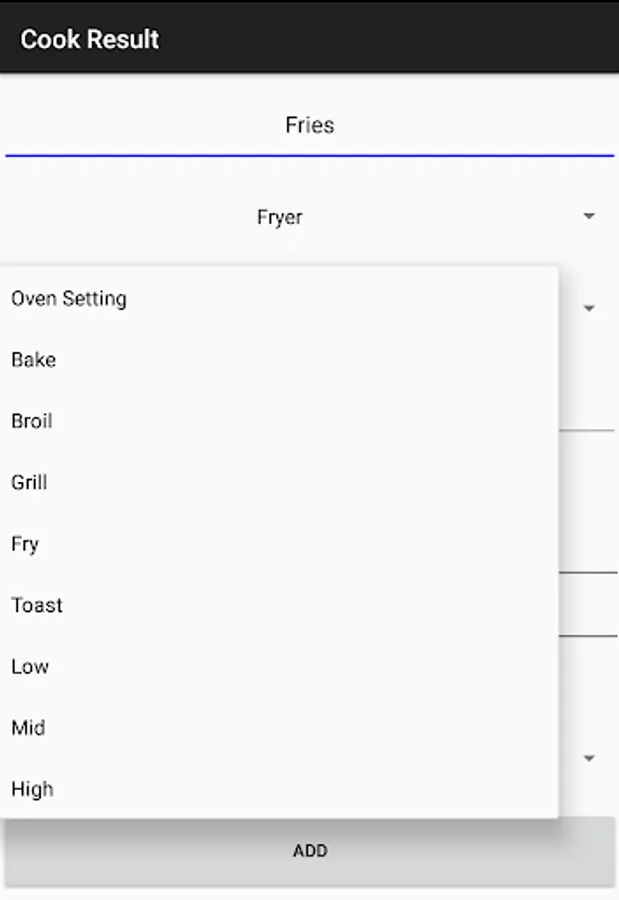Viewport: 619px width, 900px height.
Task: Choose Bake from the list
Action: pyautogui.click(x=34, y=360)
